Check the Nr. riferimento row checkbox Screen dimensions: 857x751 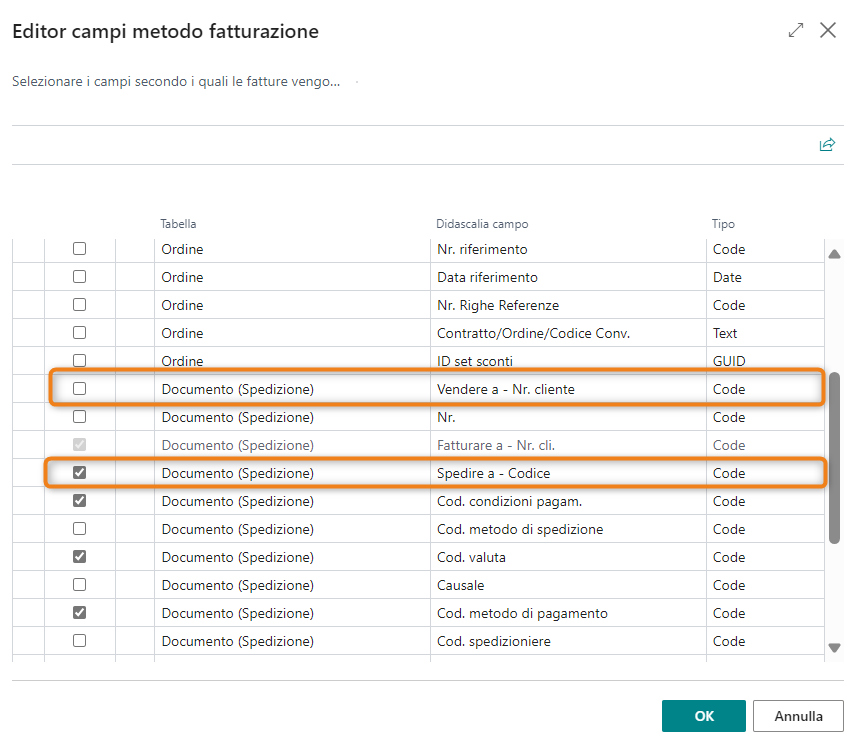(x=80, y=249)
